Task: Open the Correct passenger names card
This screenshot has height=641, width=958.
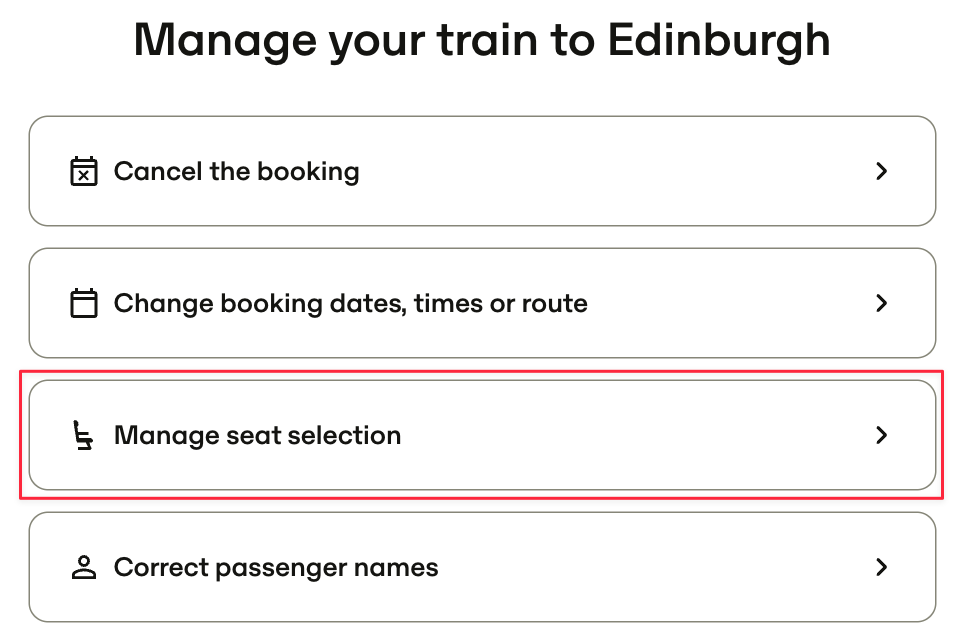Action: (483, 567)
